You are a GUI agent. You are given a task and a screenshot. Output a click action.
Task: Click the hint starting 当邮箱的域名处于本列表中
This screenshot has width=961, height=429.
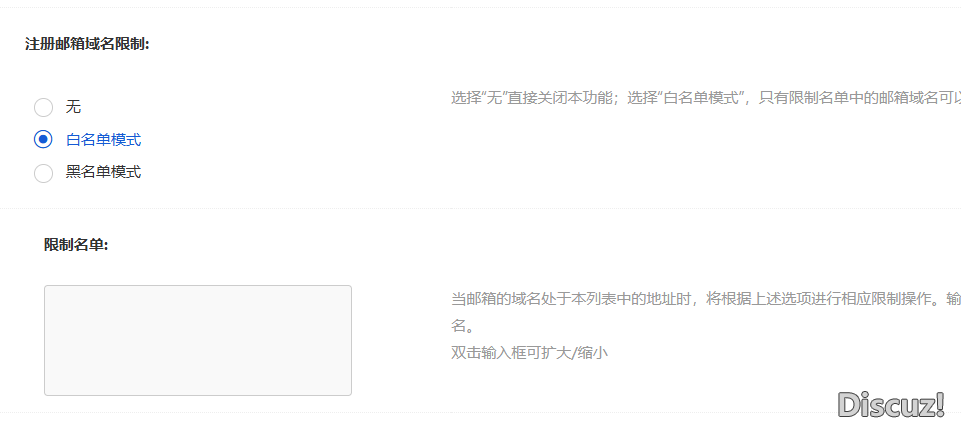pos(706,299)
